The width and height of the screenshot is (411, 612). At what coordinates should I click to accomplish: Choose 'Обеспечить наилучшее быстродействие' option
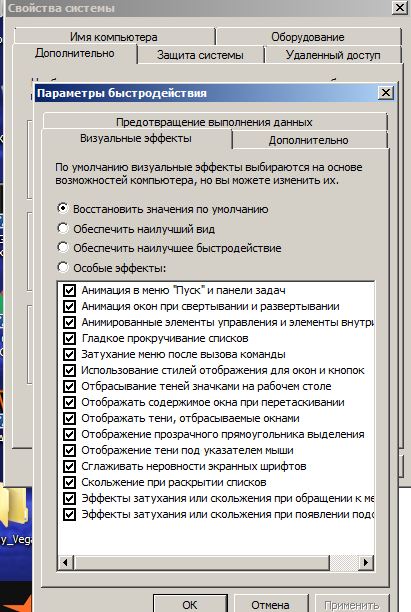click(63, 247)
